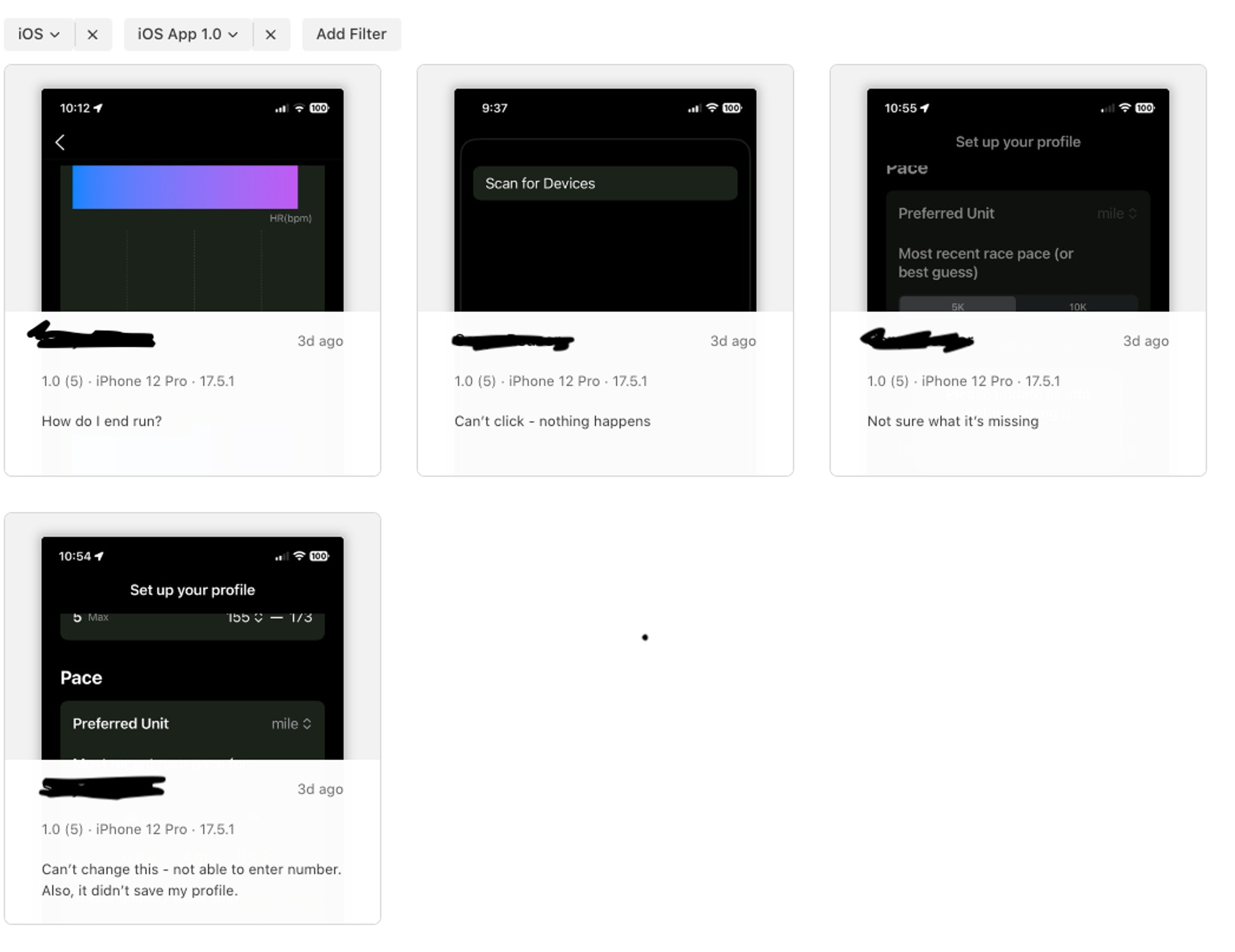Click back arrow in first screenshot
This screenshot has width=1235, height=952.
coord(60,143)
